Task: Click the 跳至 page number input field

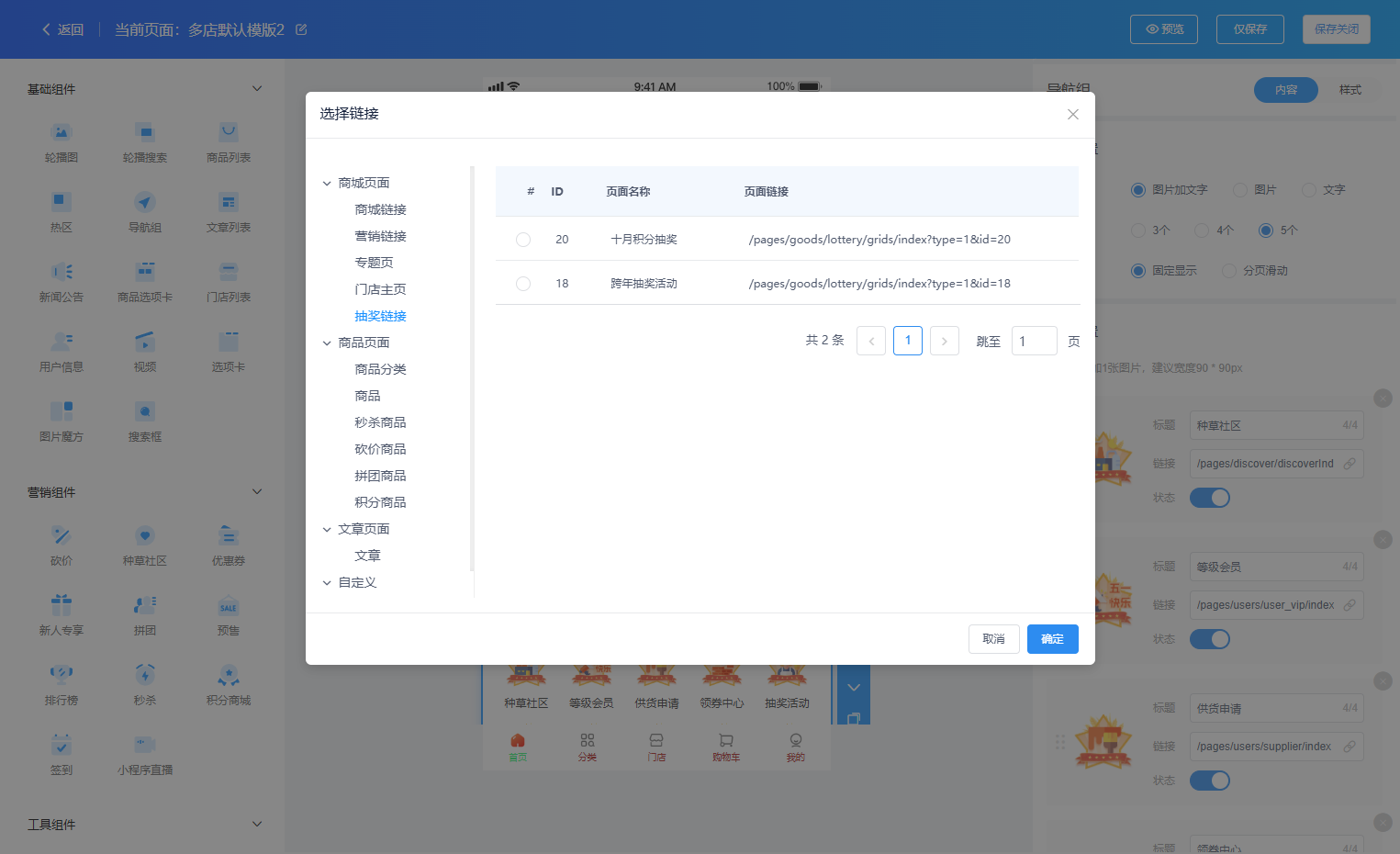Action: coord(1034,341)
